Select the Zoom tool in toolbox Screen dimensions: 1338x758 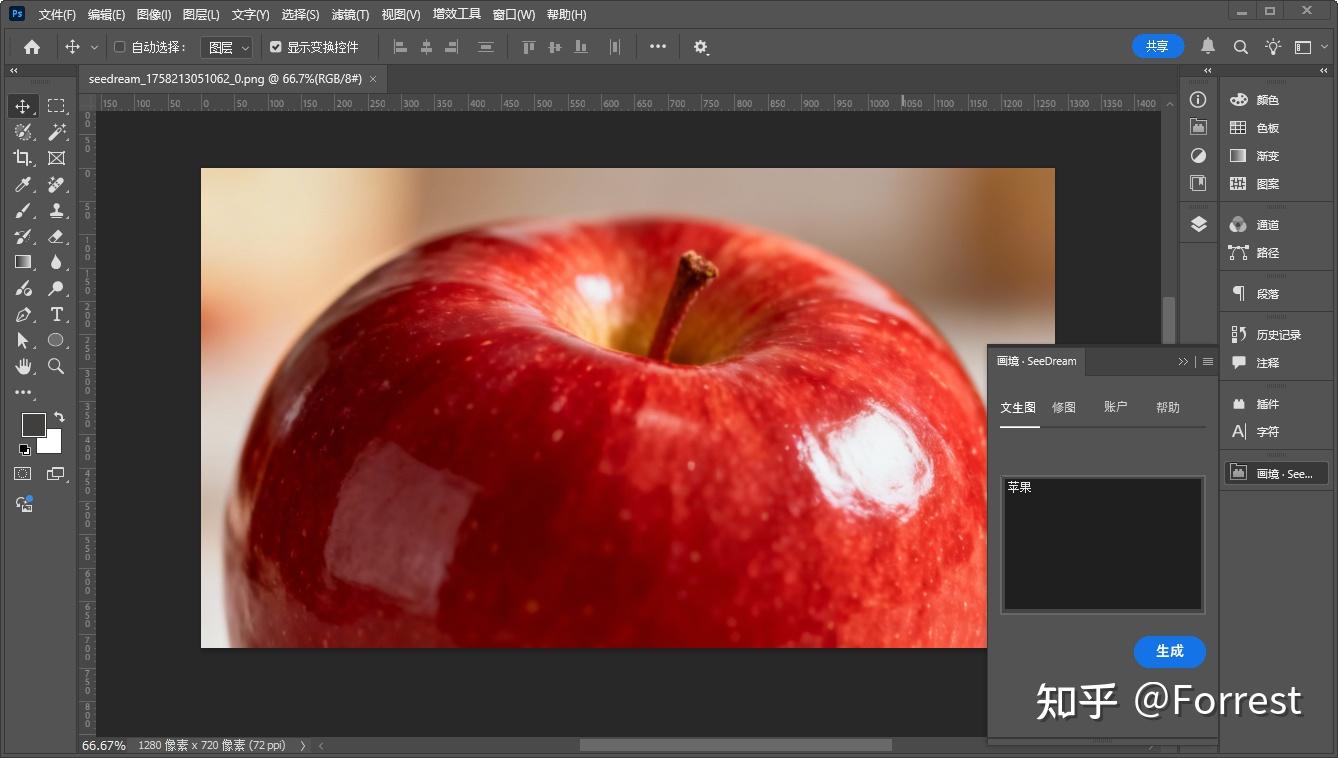click(x=57, y=366)
